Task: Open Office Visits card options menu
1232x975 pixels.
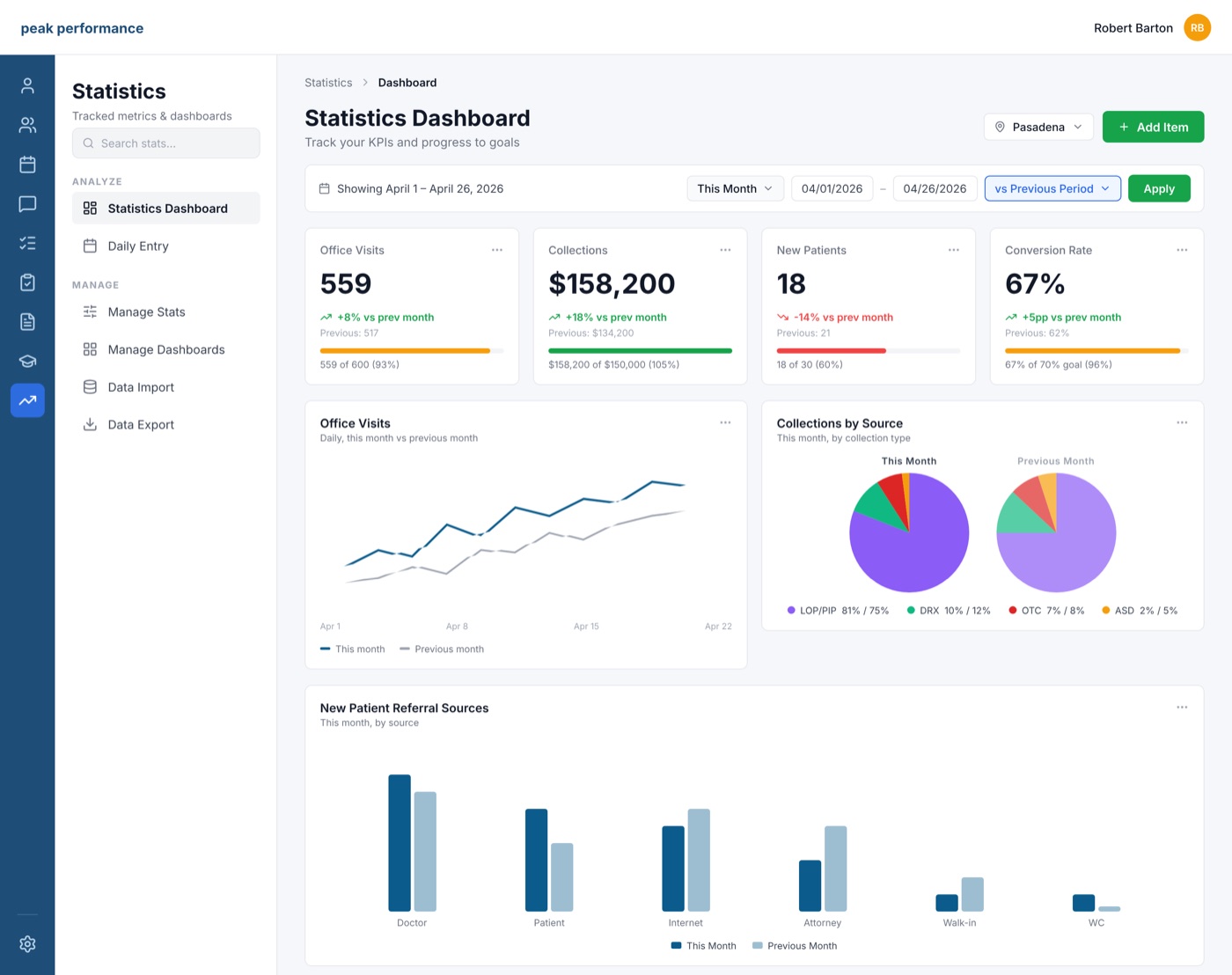Action: pos(497,250)
